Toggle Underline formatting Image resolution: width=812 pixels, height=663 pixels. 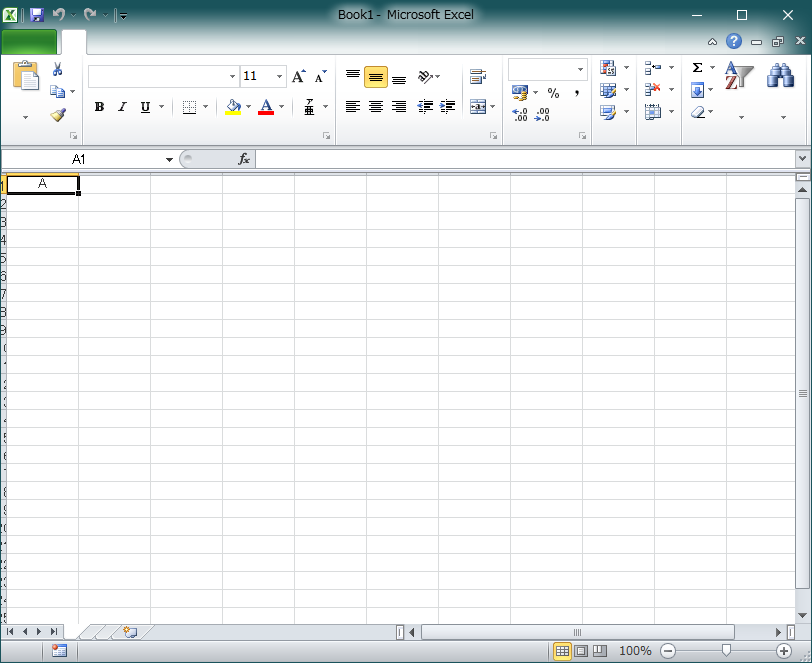146,107
